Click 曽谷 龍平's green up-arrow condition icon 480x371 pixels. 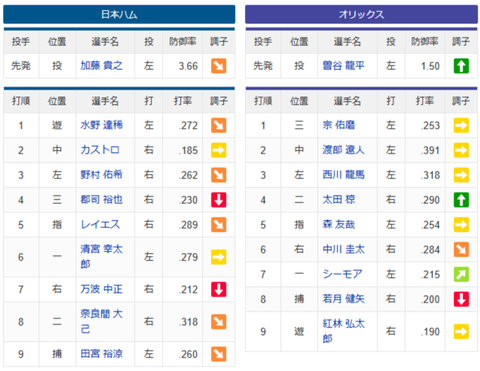pyautogui.click(x=461, y=66)
